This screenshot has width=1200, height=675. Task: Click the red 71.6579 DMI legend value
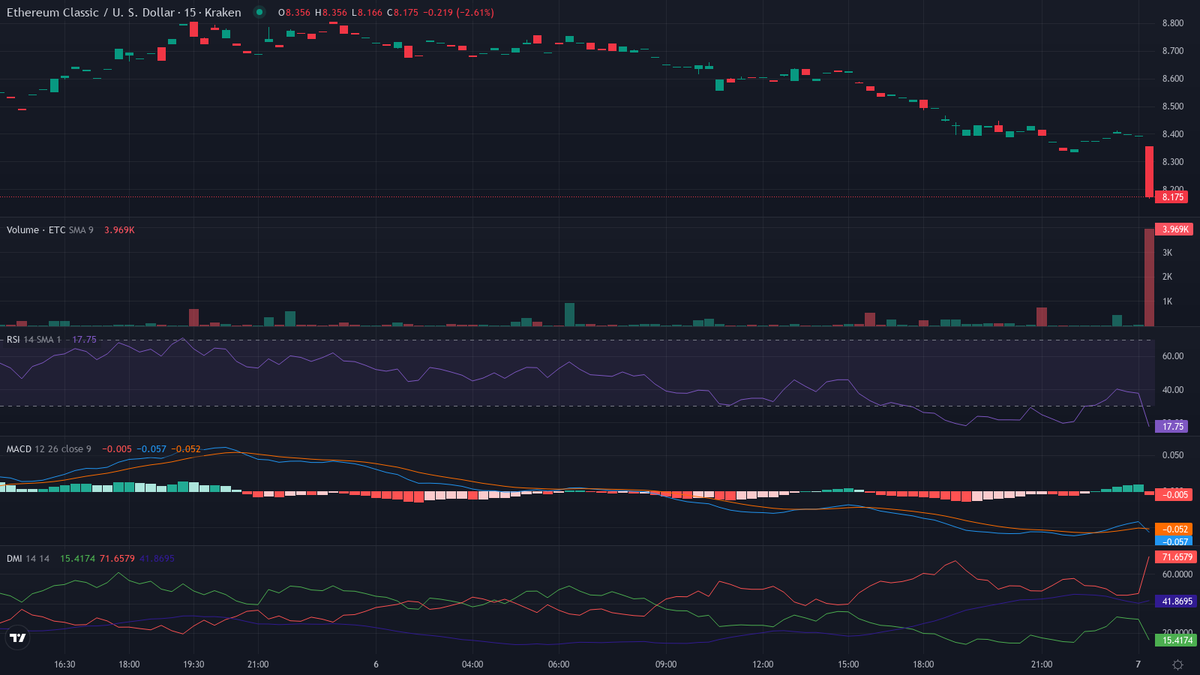[x=117, y=559]
